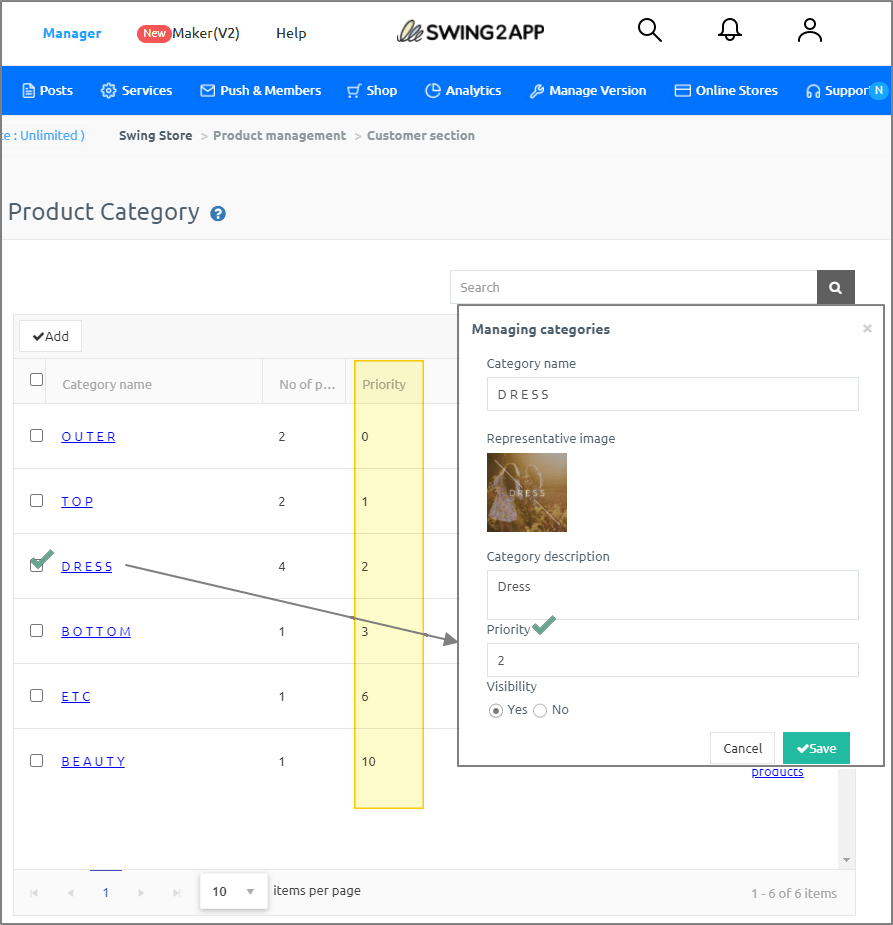
Task: Click the Priority input field in dialog
Action: [672, 660]
